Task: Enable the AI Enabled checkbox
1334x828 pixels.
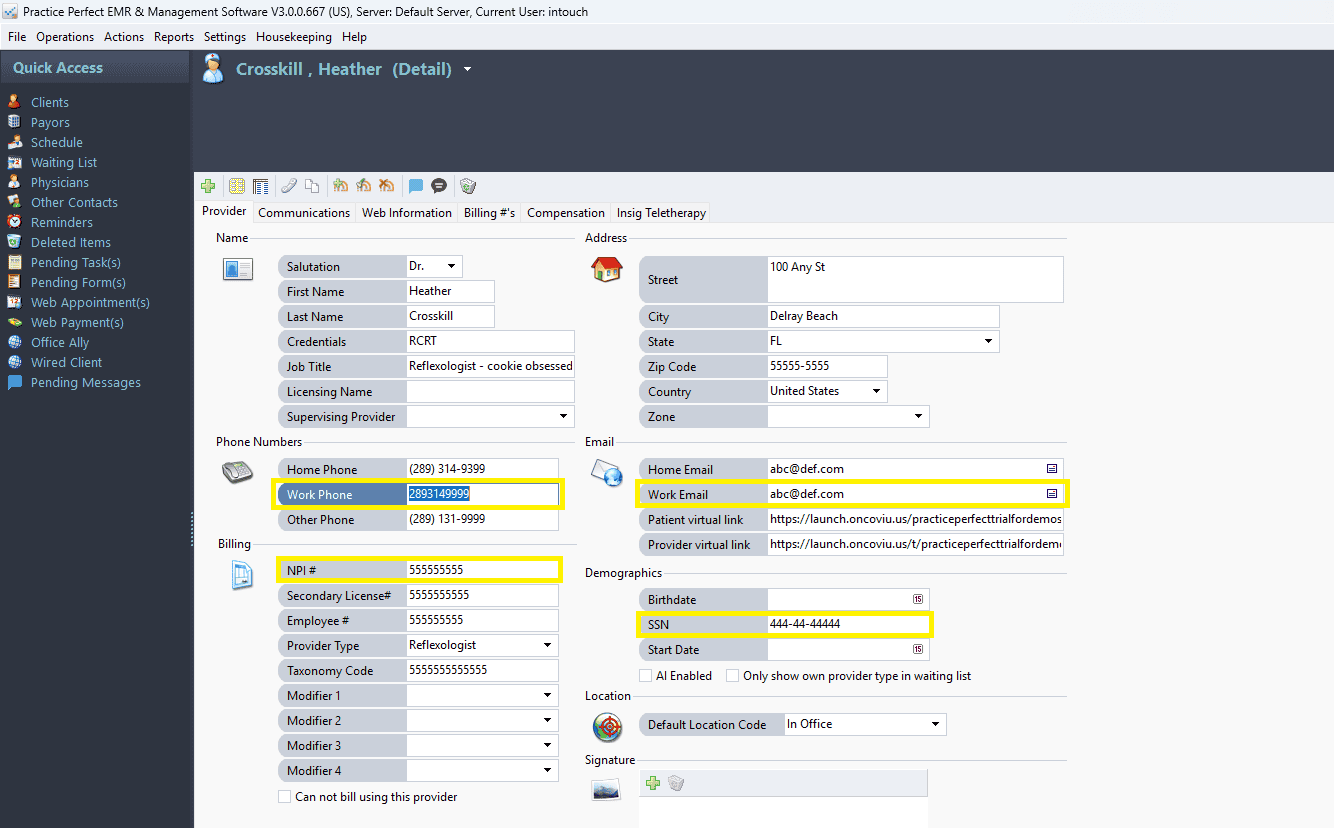Action: click(x=646, y=676)
